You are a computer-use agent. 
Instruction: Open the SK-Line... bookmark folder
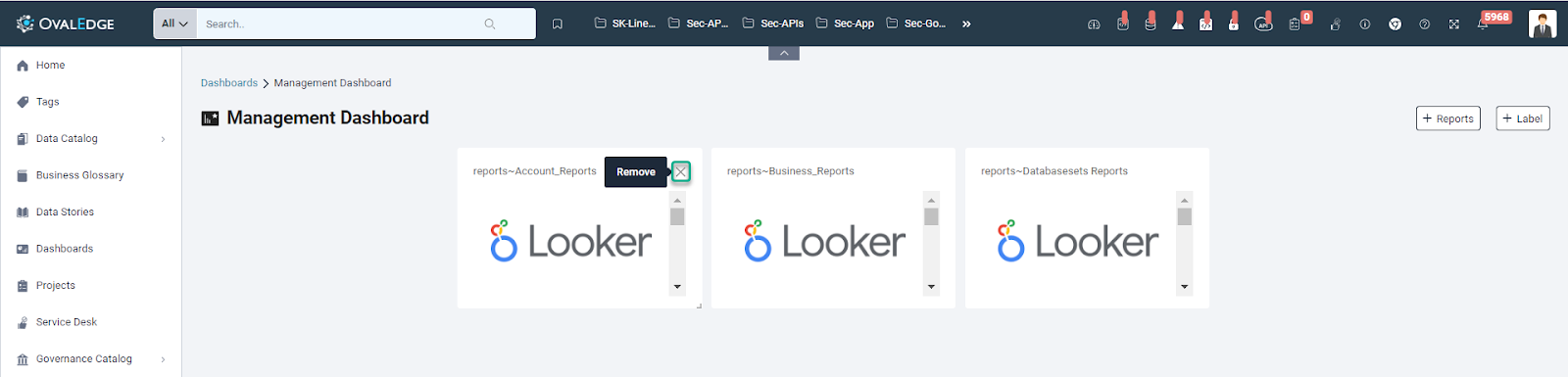[625, 24]
